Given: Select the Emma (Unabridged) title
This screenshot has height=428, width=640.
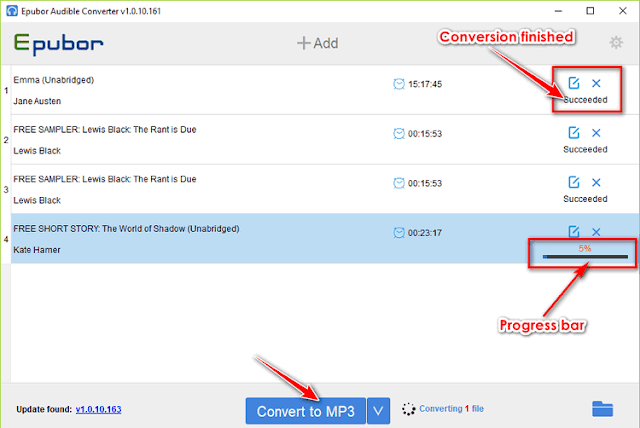Looking at the screenshot, I should [53, 80].
